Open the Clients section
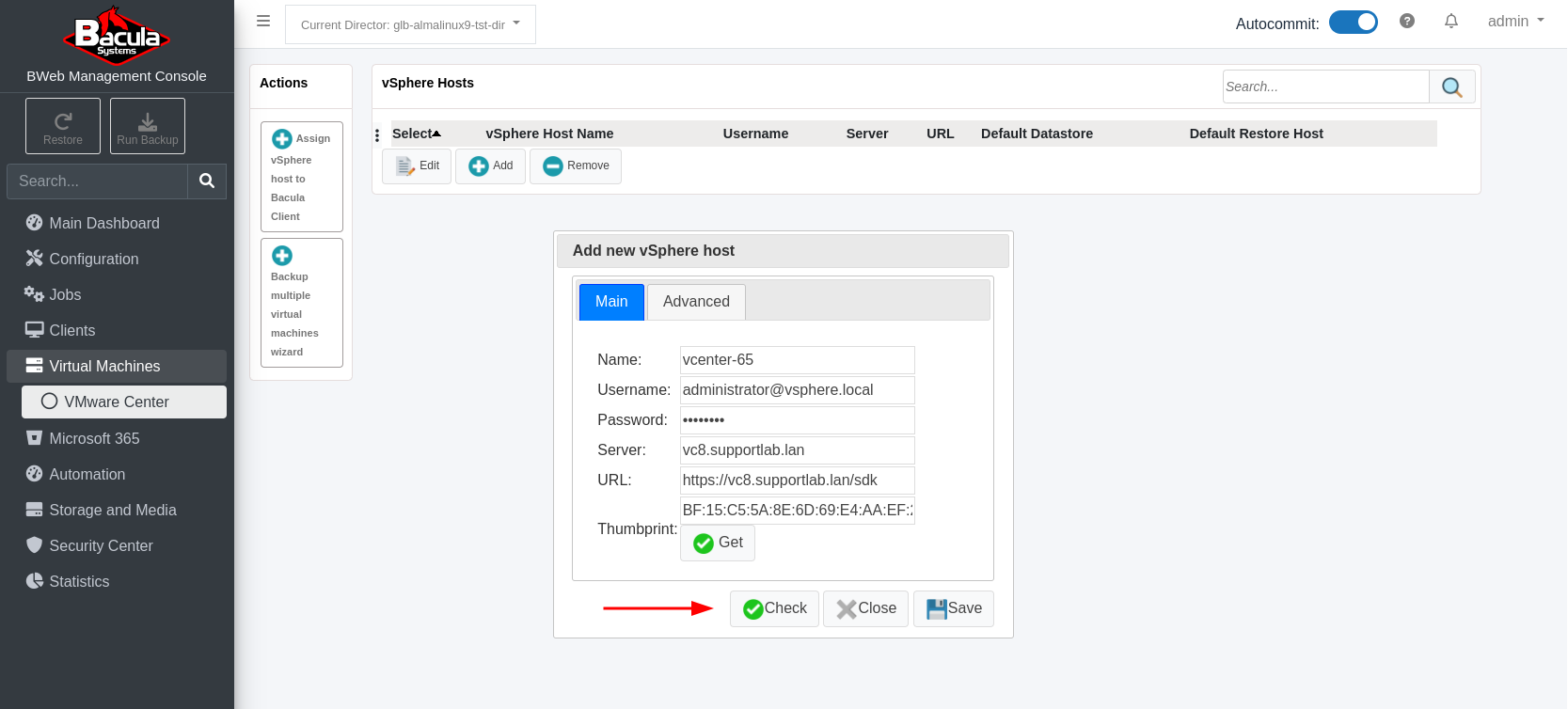The height and width of the screenshot is (709, 1568). click(117, 330)
